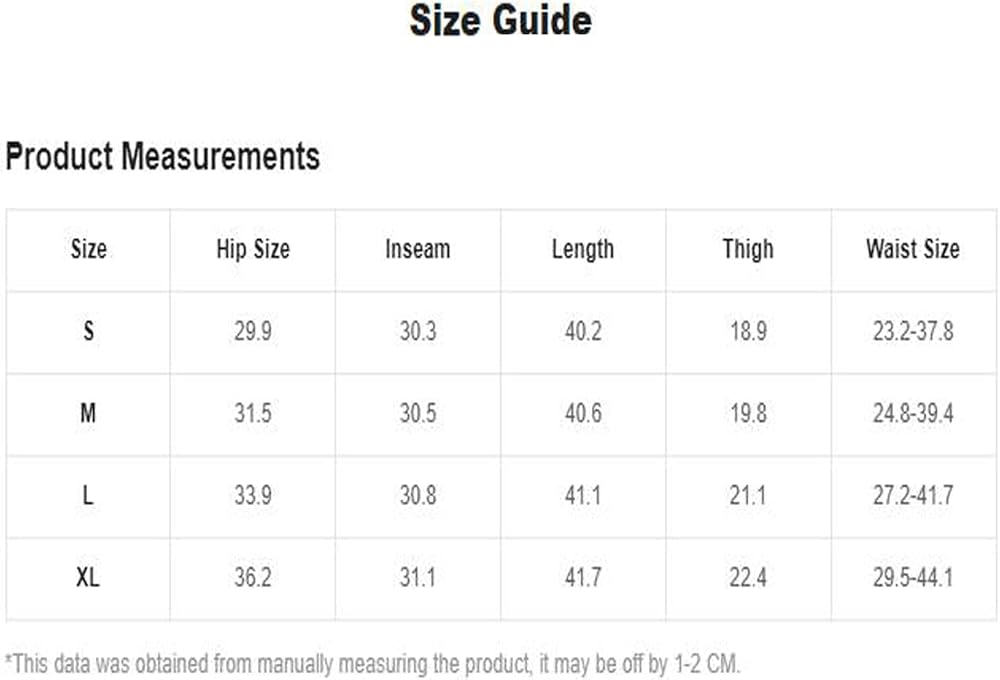Click the Size column header
The width and height of the screenshot is (1000, 680).
[89, 249]
